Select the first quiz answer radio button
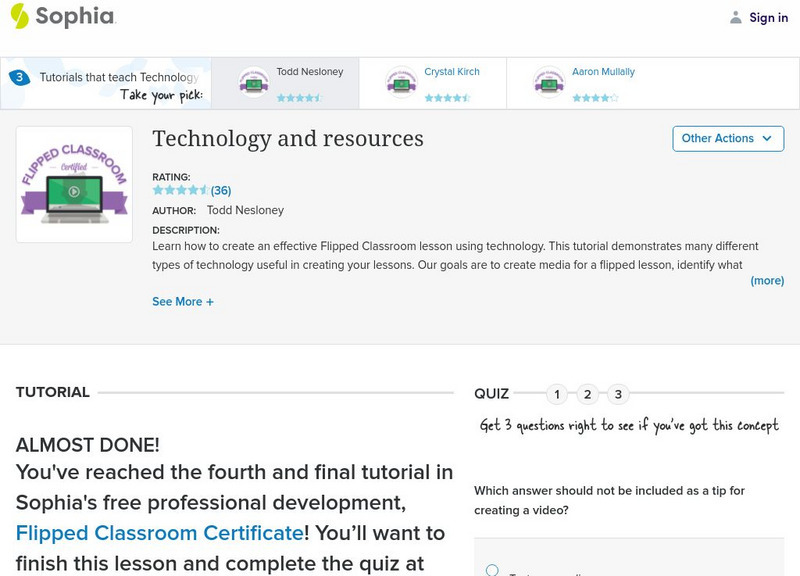 tap(492, 570)
